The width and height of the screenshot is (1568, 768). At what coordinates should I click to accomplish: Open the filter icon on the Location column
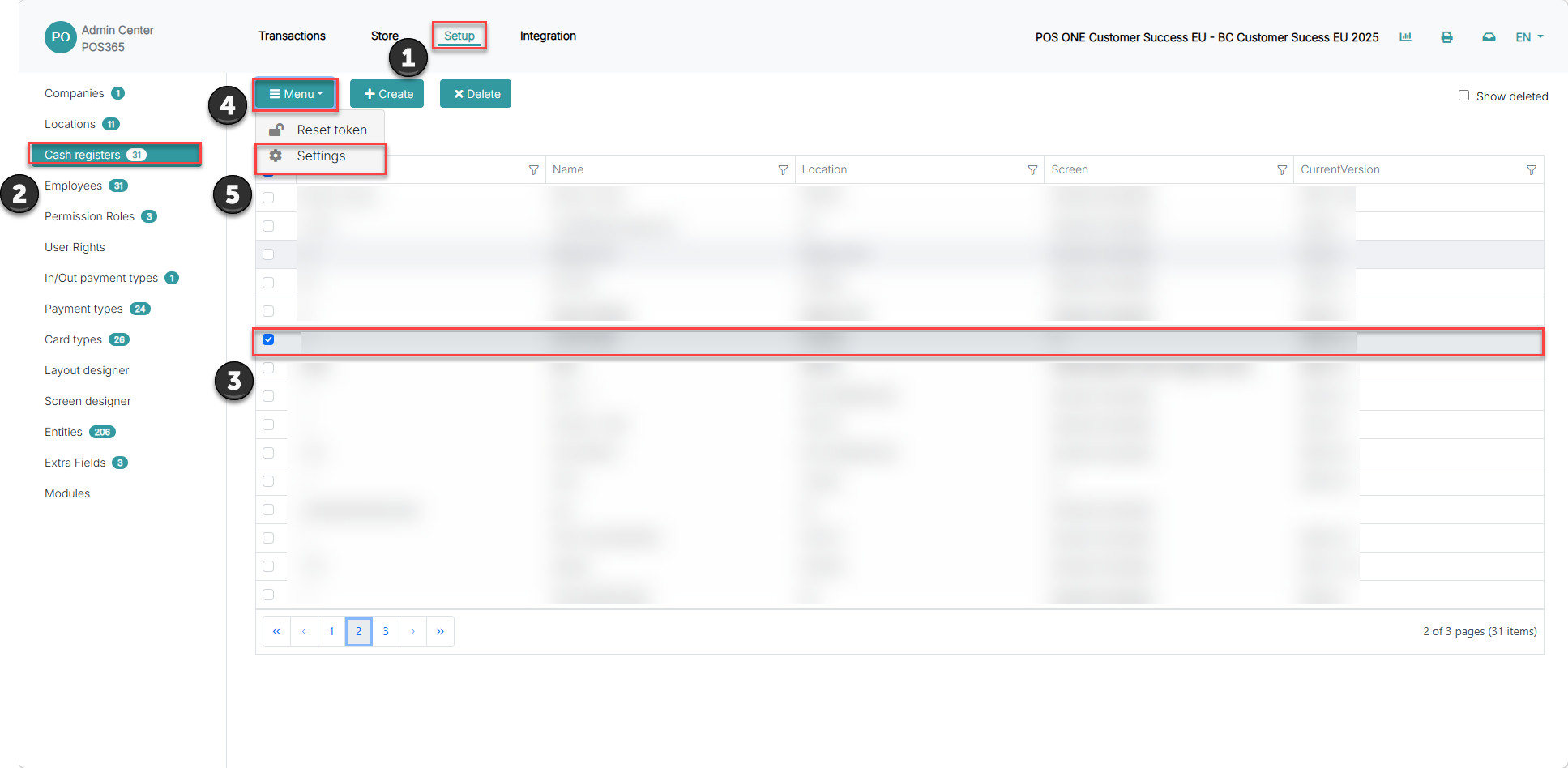pos(1032,170)
